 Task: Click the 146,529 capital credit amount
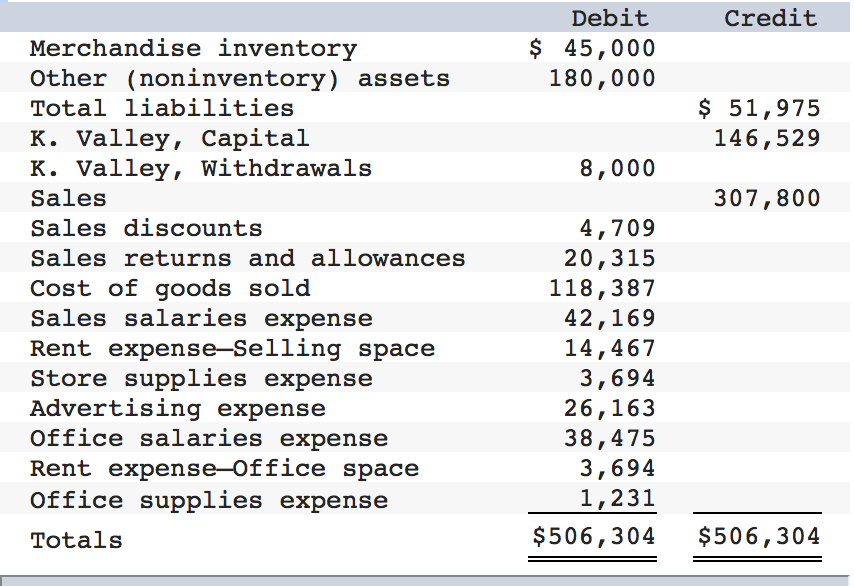tap(767, 138)
